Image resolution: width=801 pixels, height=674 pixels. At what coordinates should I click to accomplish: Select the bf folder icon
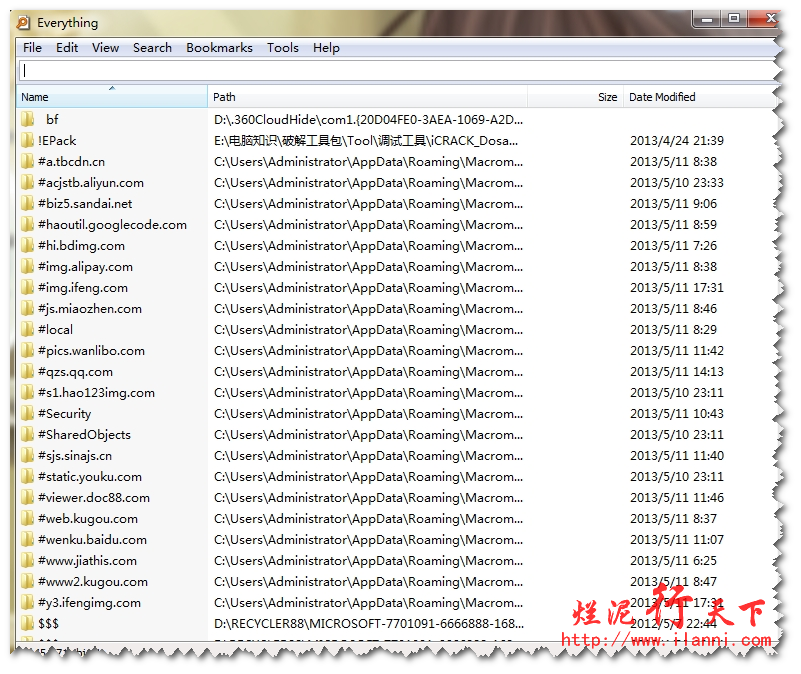click(x=28, y=120)
